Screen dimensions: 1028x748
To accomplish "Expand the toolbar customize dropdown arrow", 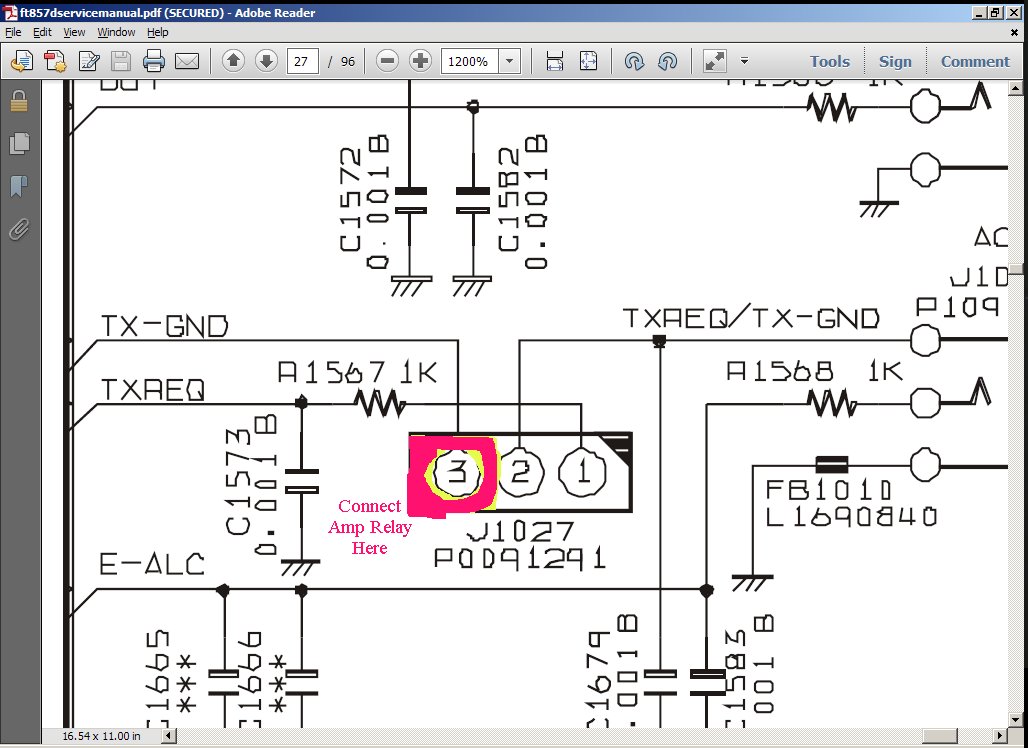I will [744, 61].
